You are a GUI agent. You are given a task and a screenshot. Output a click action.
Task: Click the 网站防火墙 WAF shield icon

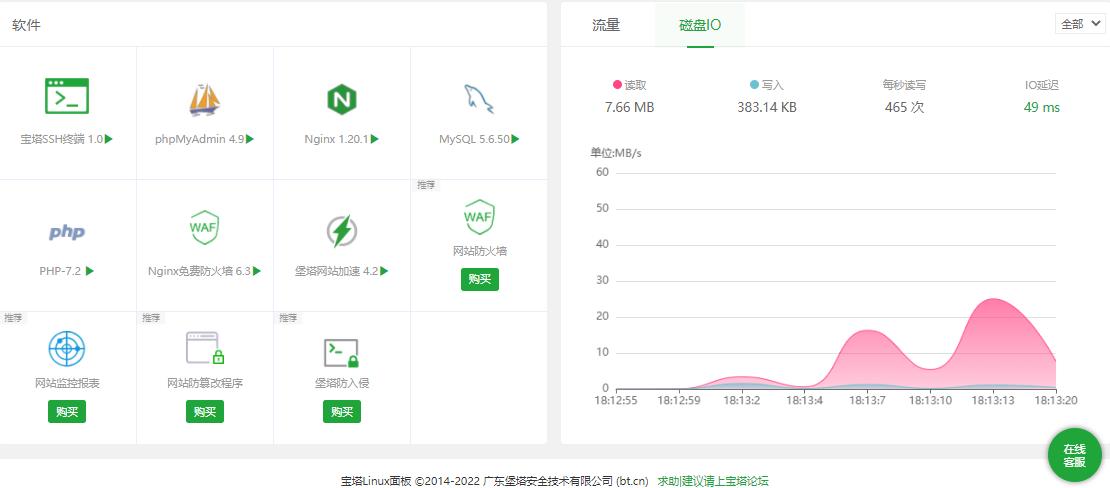[479, 217]
